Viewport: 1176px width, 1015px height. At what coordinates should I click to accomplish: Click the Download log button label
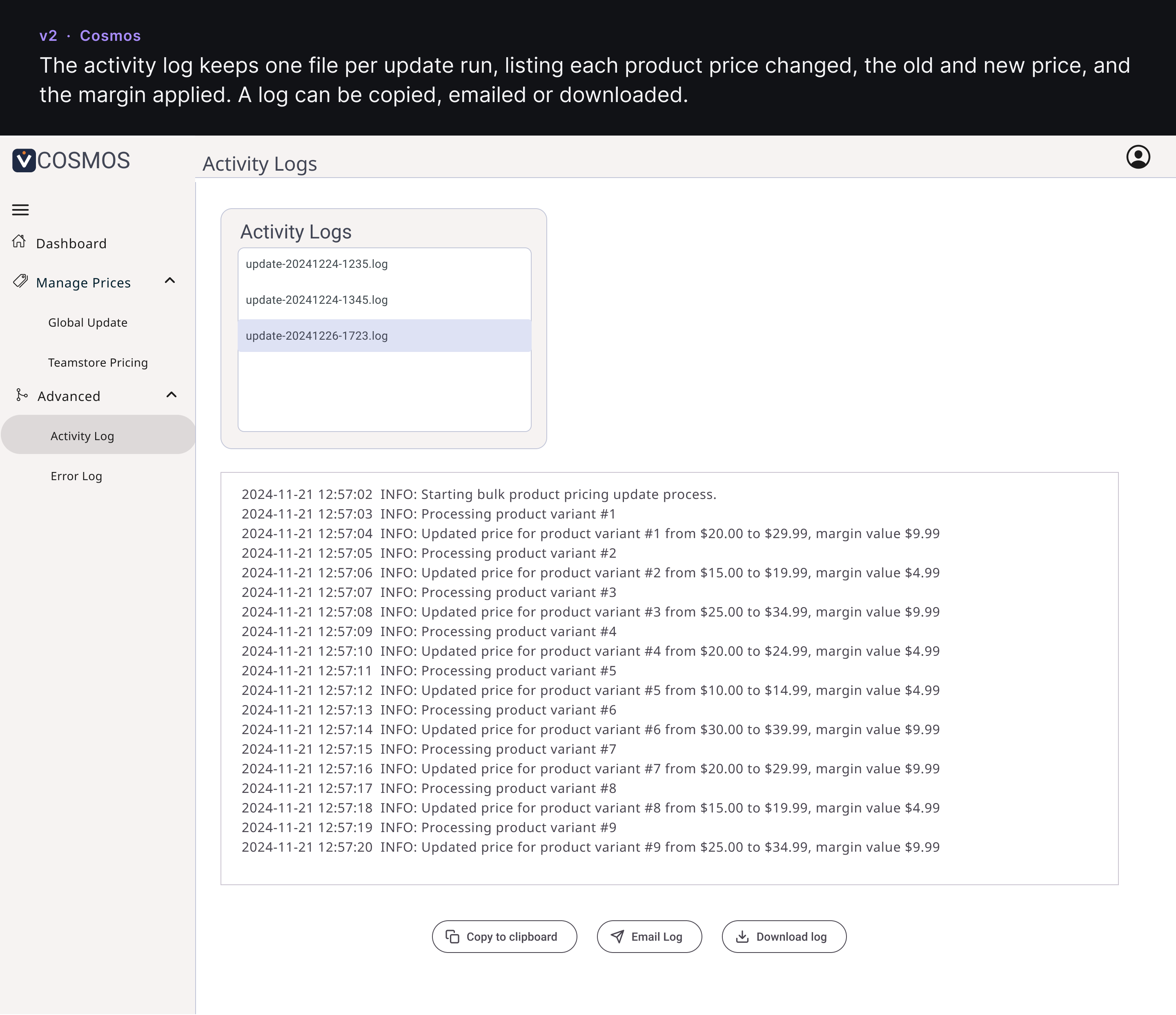(x=791, y=937)
